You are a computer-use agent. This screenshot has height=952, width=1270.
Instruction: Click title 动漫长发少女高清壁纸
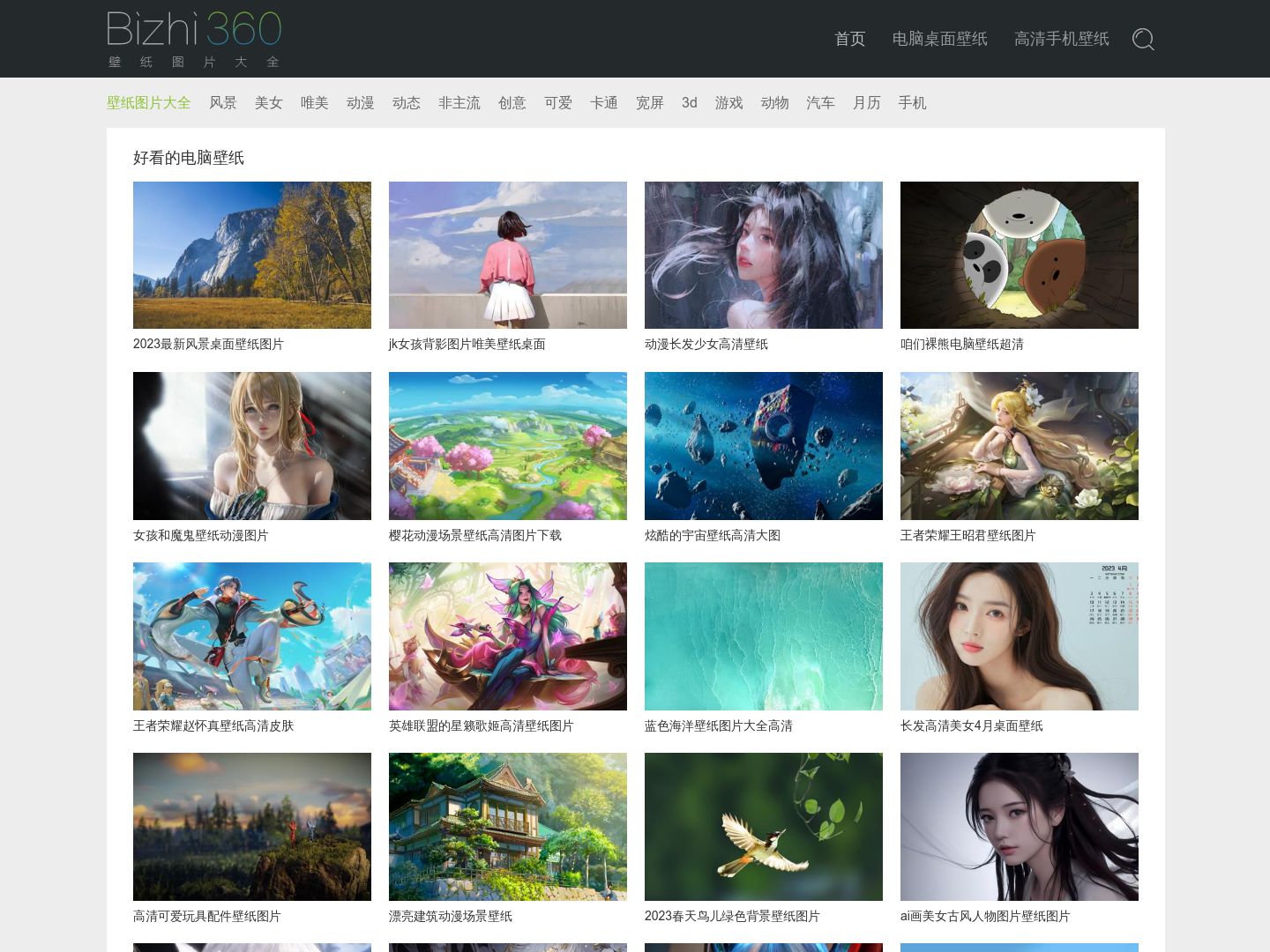(706, 344)
